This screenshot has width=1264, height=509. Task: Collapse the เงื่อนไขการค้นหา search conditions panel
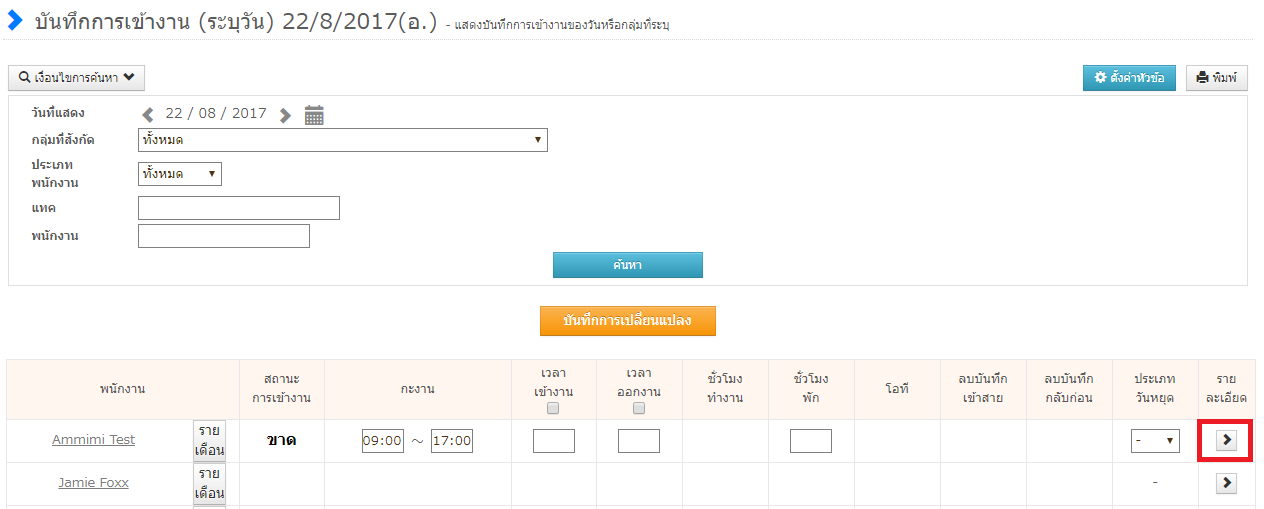tap(76, 77)
